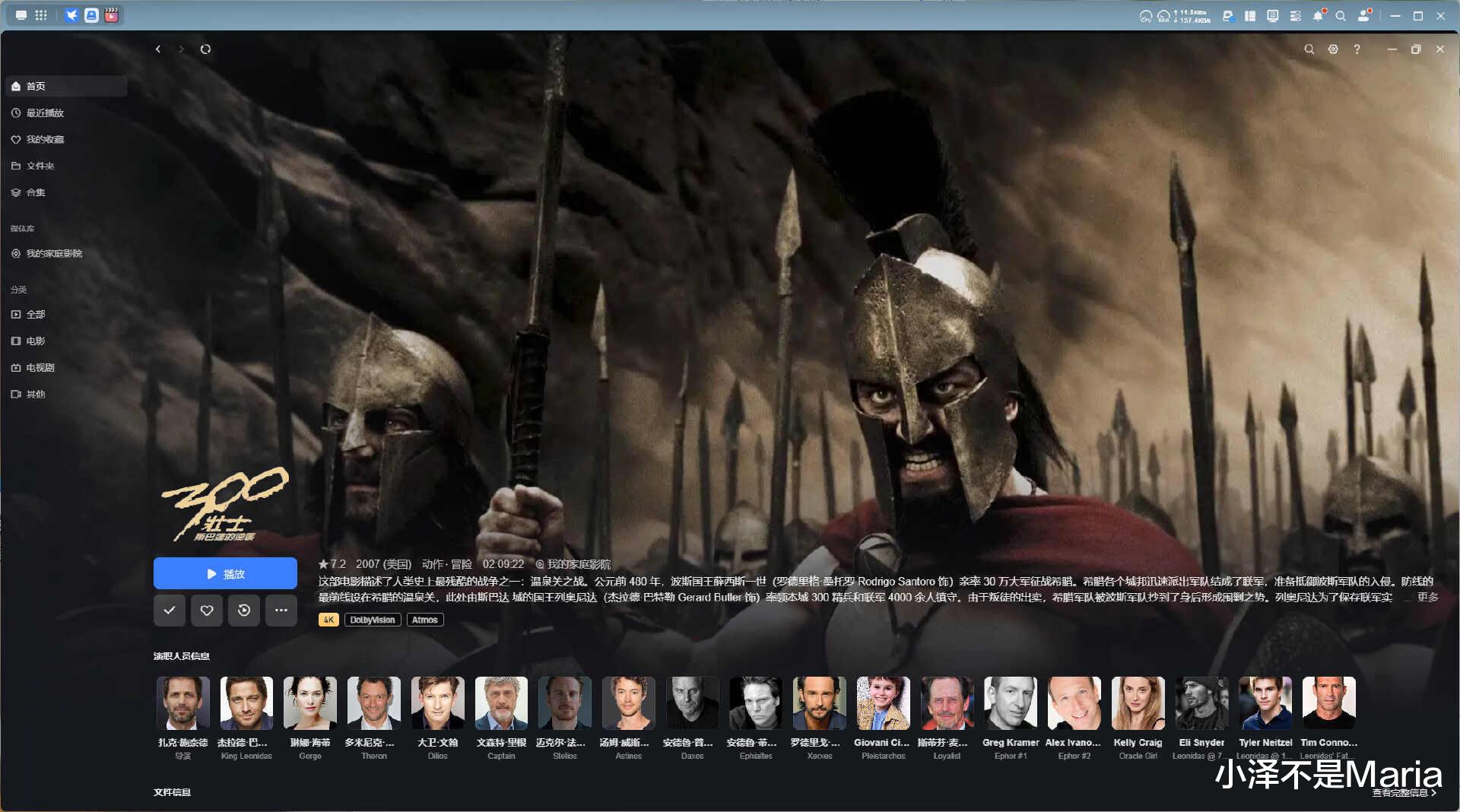Open the Xerxes actor photo
This screenshot has height=812, width=1460.
click(820, 703)
